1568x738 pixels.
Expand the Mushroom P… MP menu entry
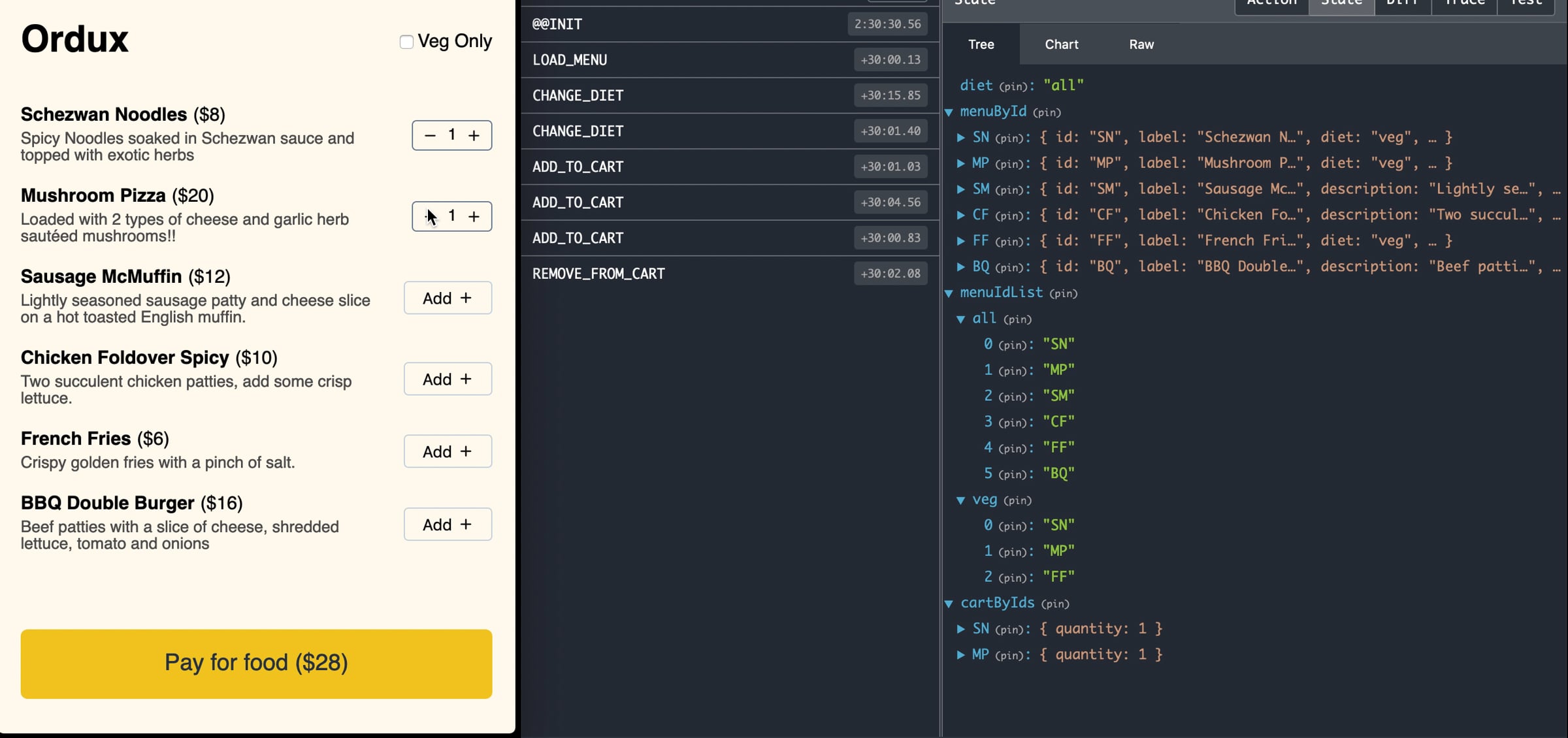(961, 163)
